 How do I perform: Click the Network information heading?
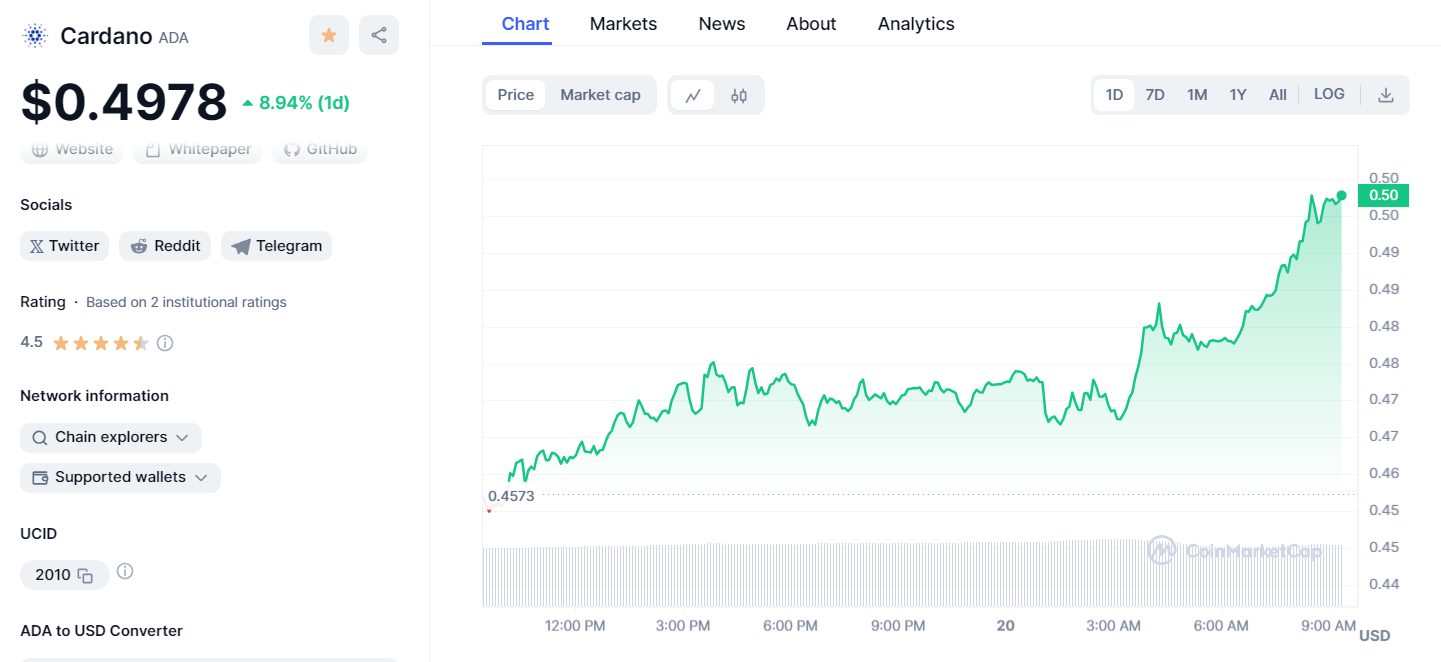pos(95,396)
